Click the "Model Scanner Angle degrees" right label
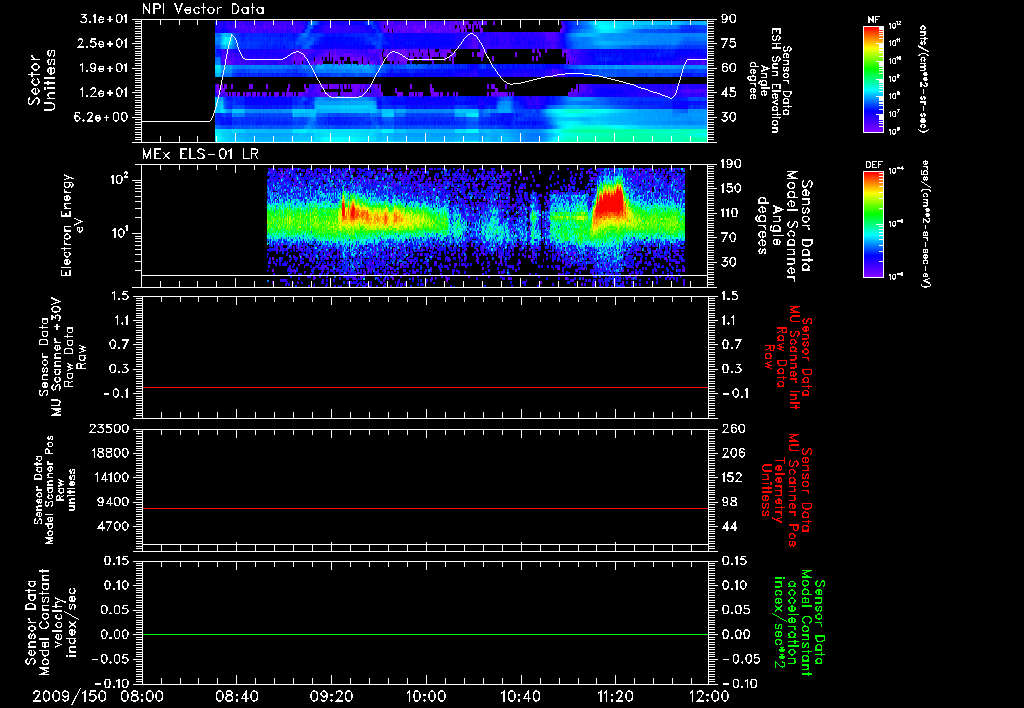This screenshot has width=1024, height=708. 784,226
